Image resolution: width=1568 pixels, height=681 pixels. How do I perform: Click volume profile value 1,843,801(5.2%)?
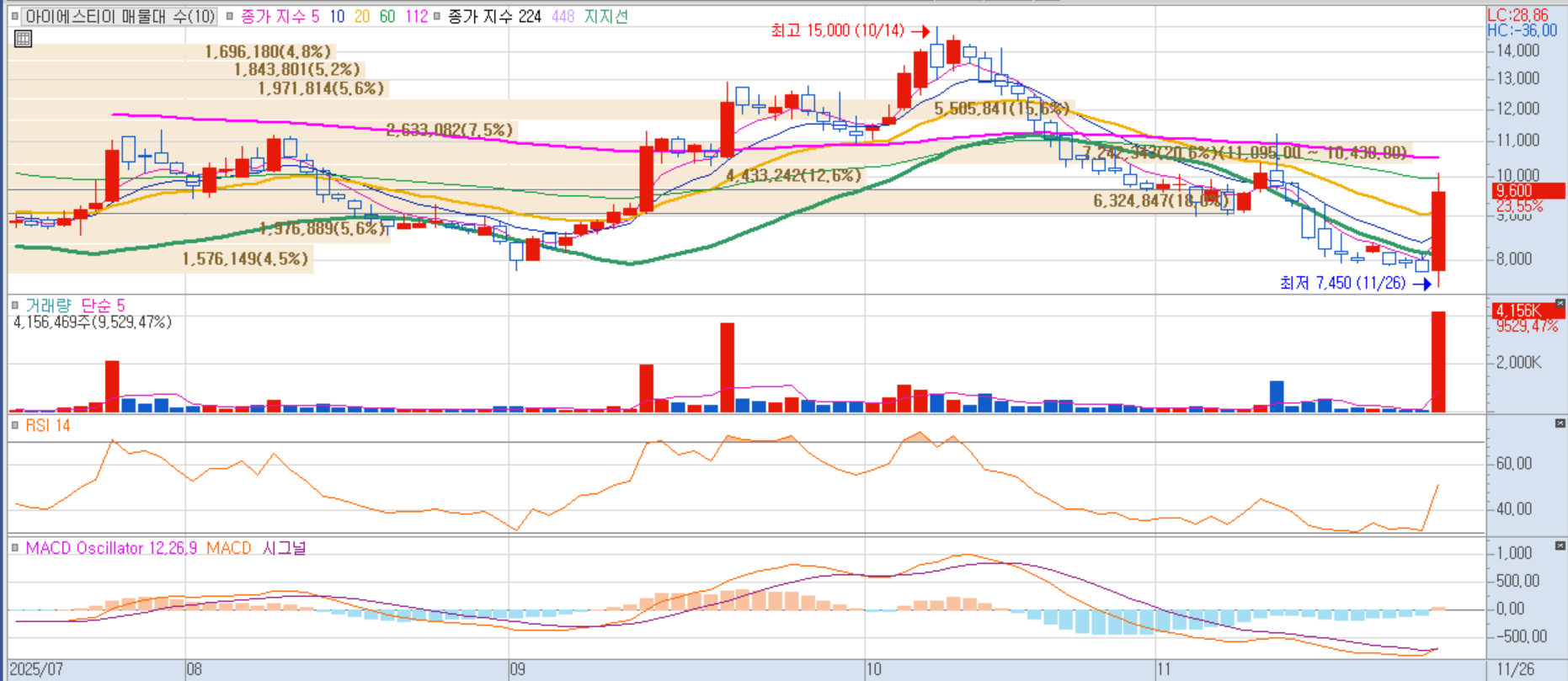tap(297, 69)
